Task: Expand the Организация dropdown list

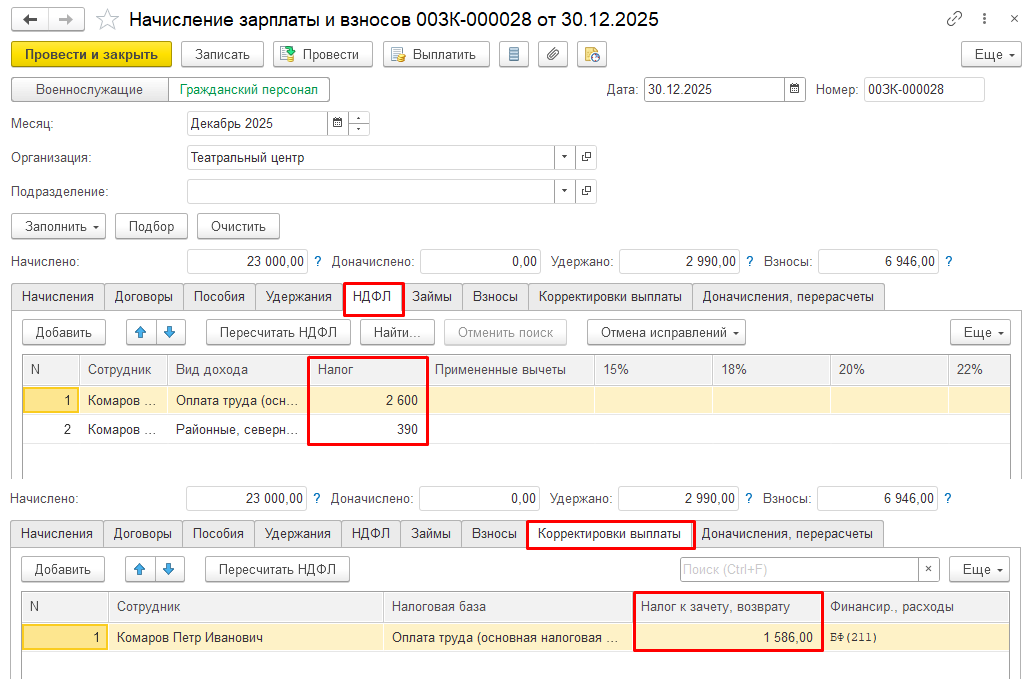Action: (565, 158)
